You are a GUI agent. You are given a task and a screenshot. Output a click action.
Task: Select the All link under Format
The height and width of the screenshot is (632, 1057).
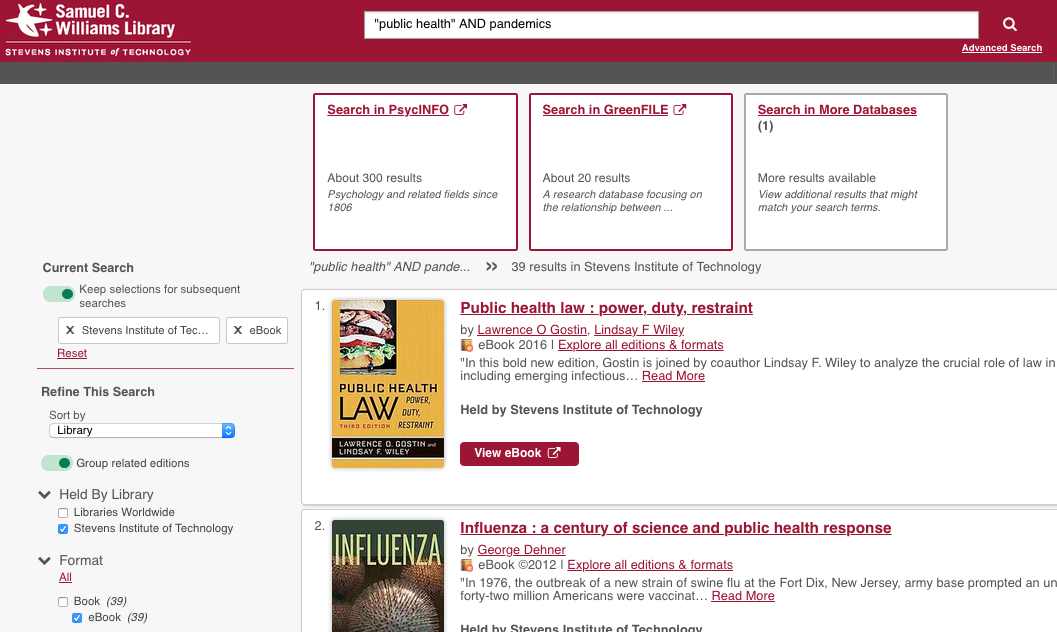tap(65, 577)
